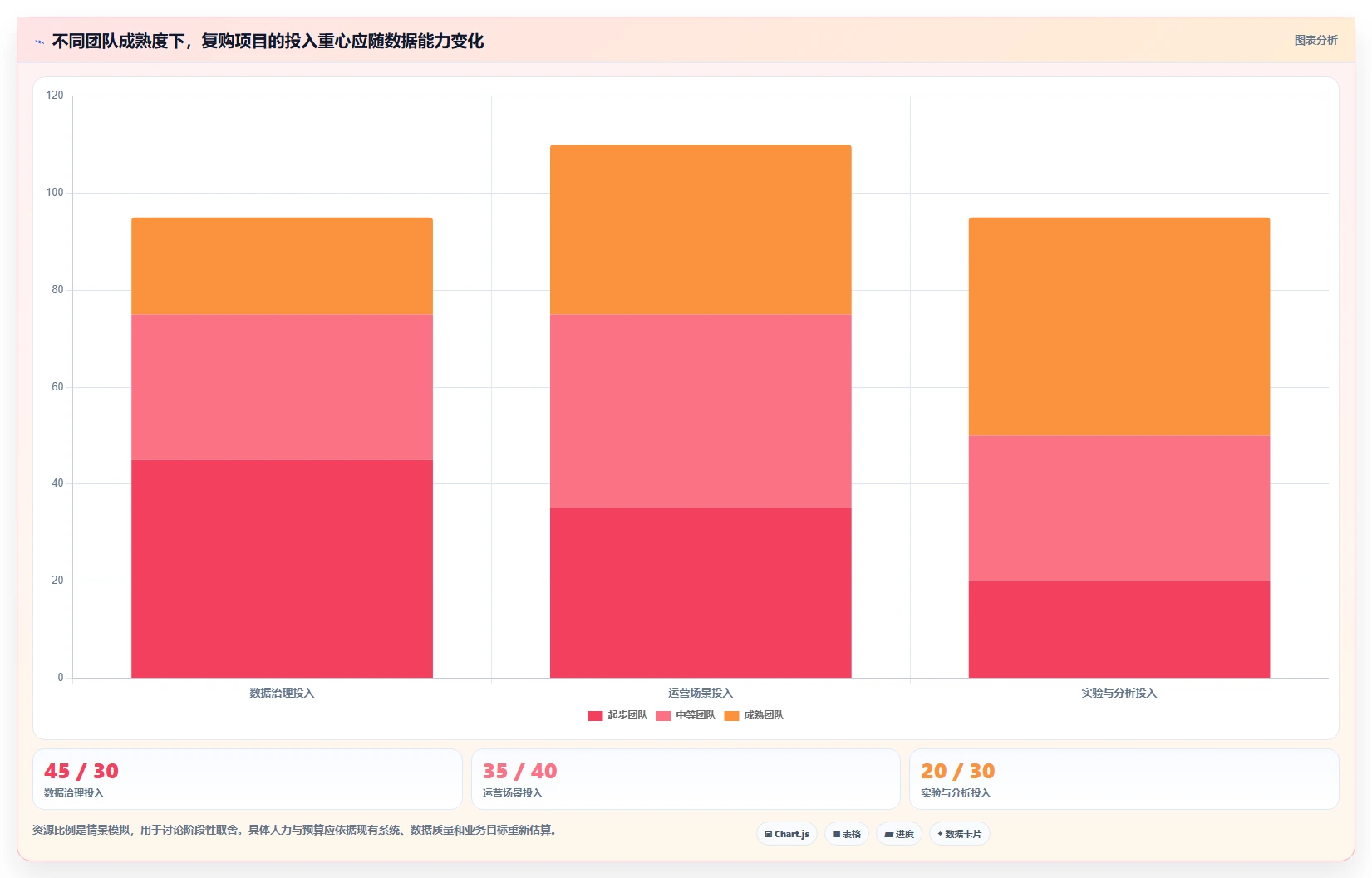Click the 进度 tag
1372x878 pixels.
[899, 834]
